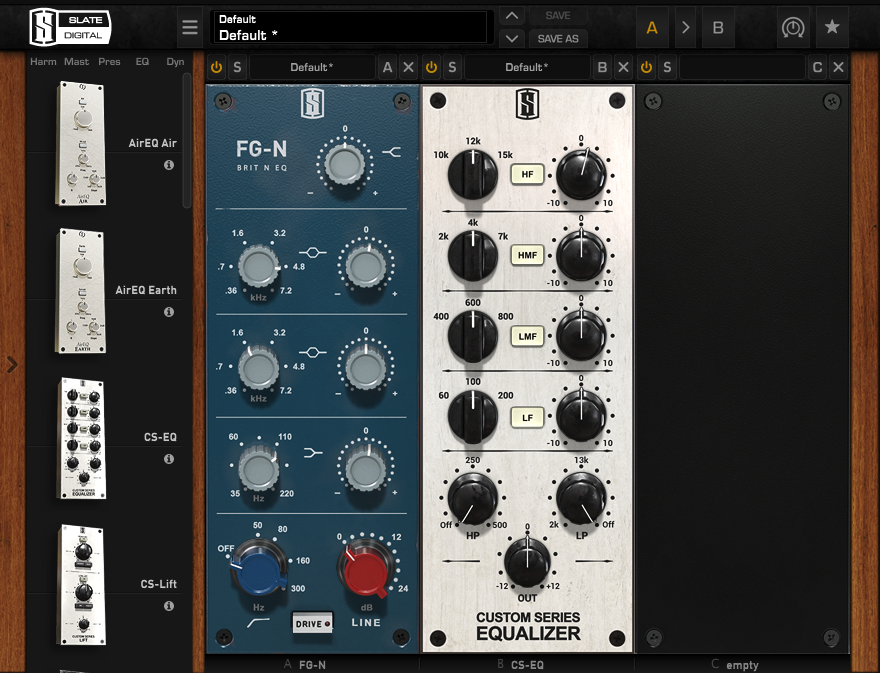Open the dial icon in top bar
This screenshot has width=882, height=673.
pos(793,27)
